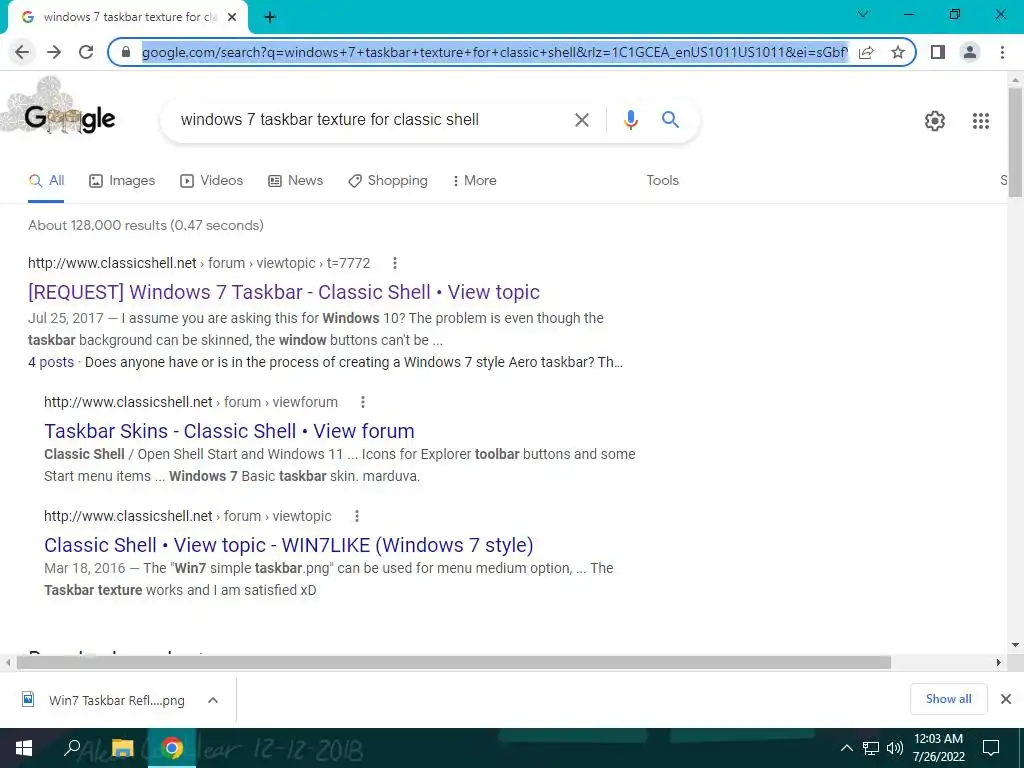The width and height of the screenshot is (1024, 768).
Task: Open Taskbar Skins - Classic Shell forum
Action: tap(229, 431)
